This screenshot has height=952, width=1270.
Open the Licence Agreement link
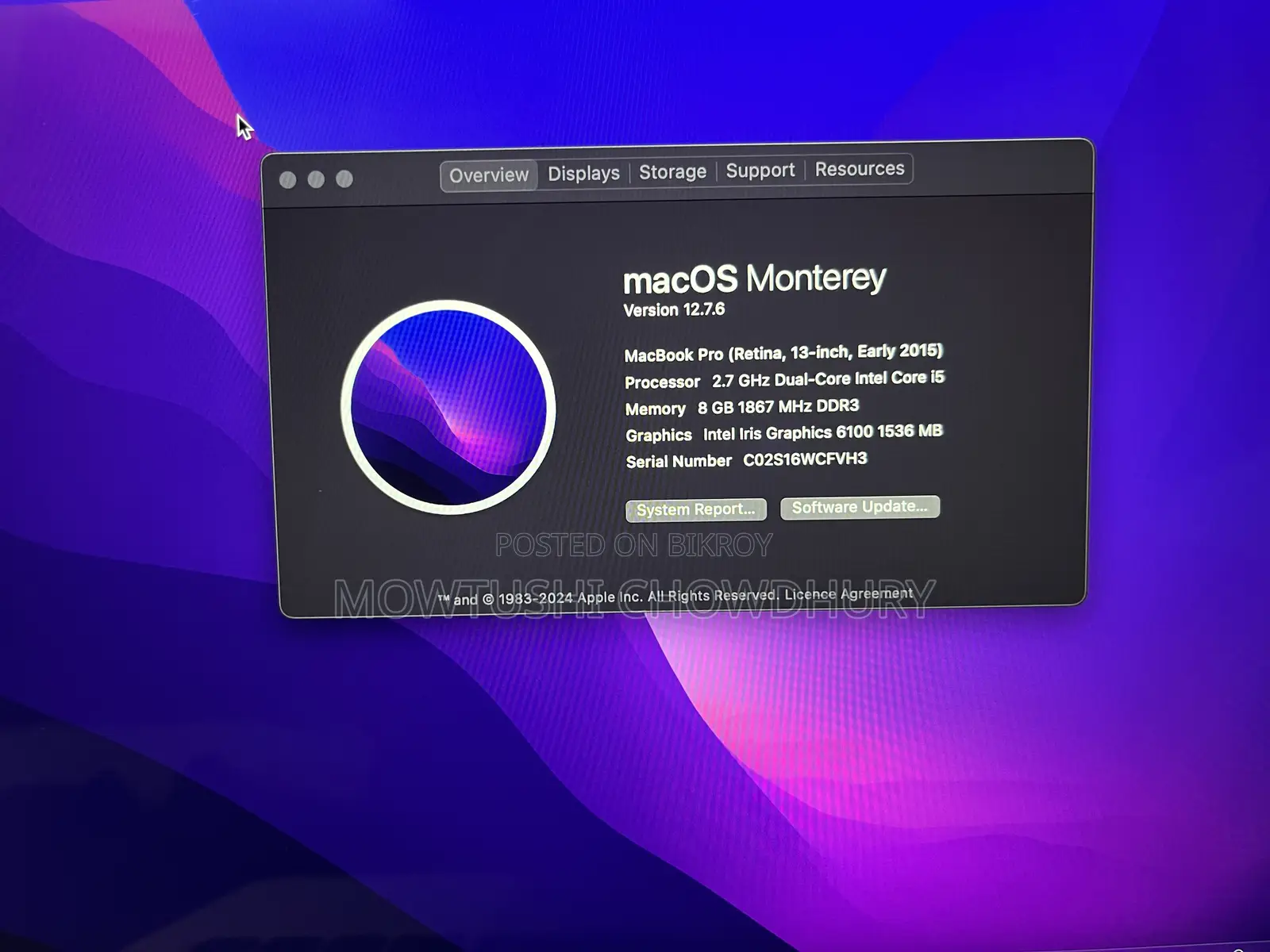[849, 593]
